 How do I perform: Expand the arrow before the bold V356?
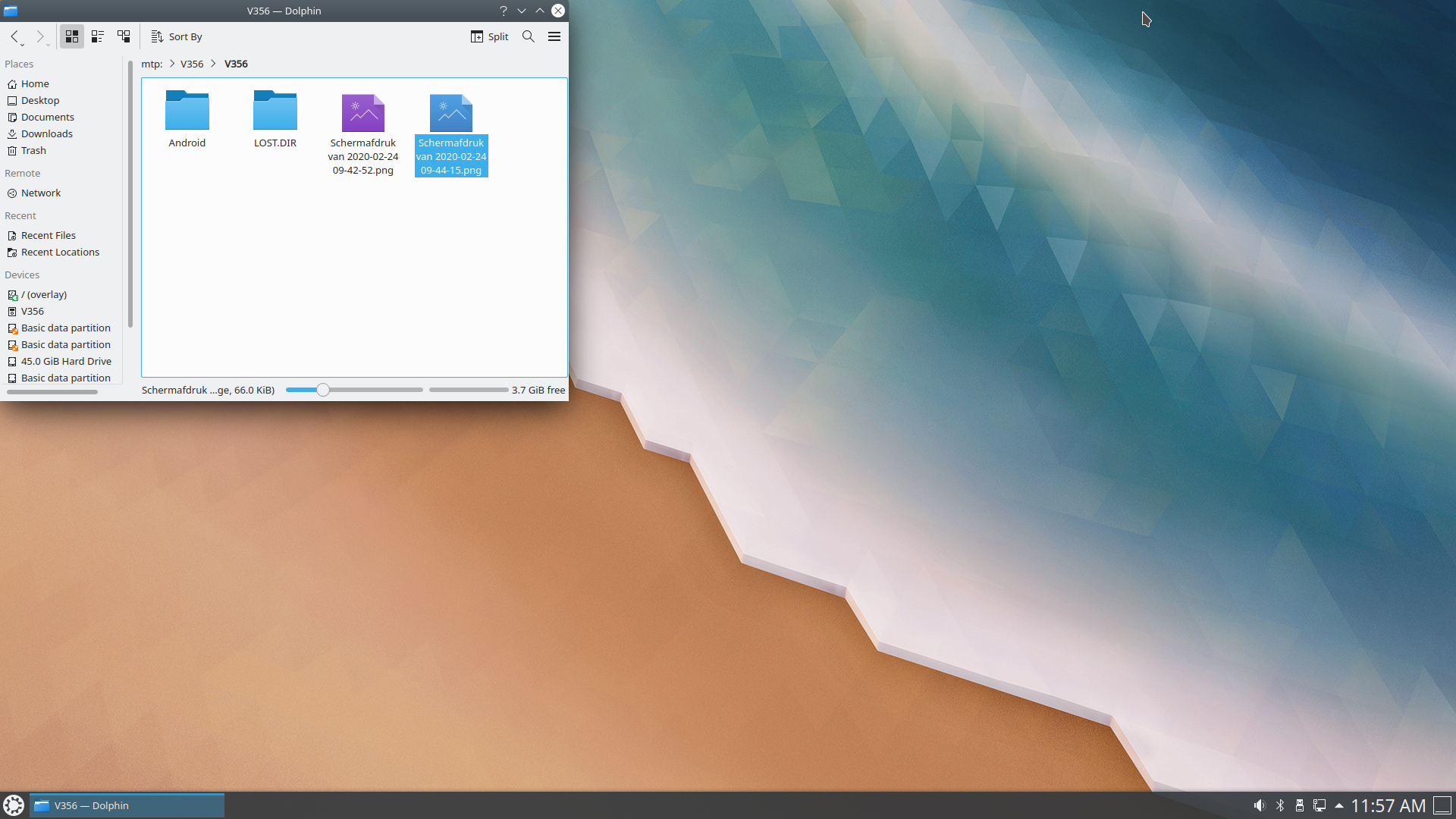click(x=214, y=64)
